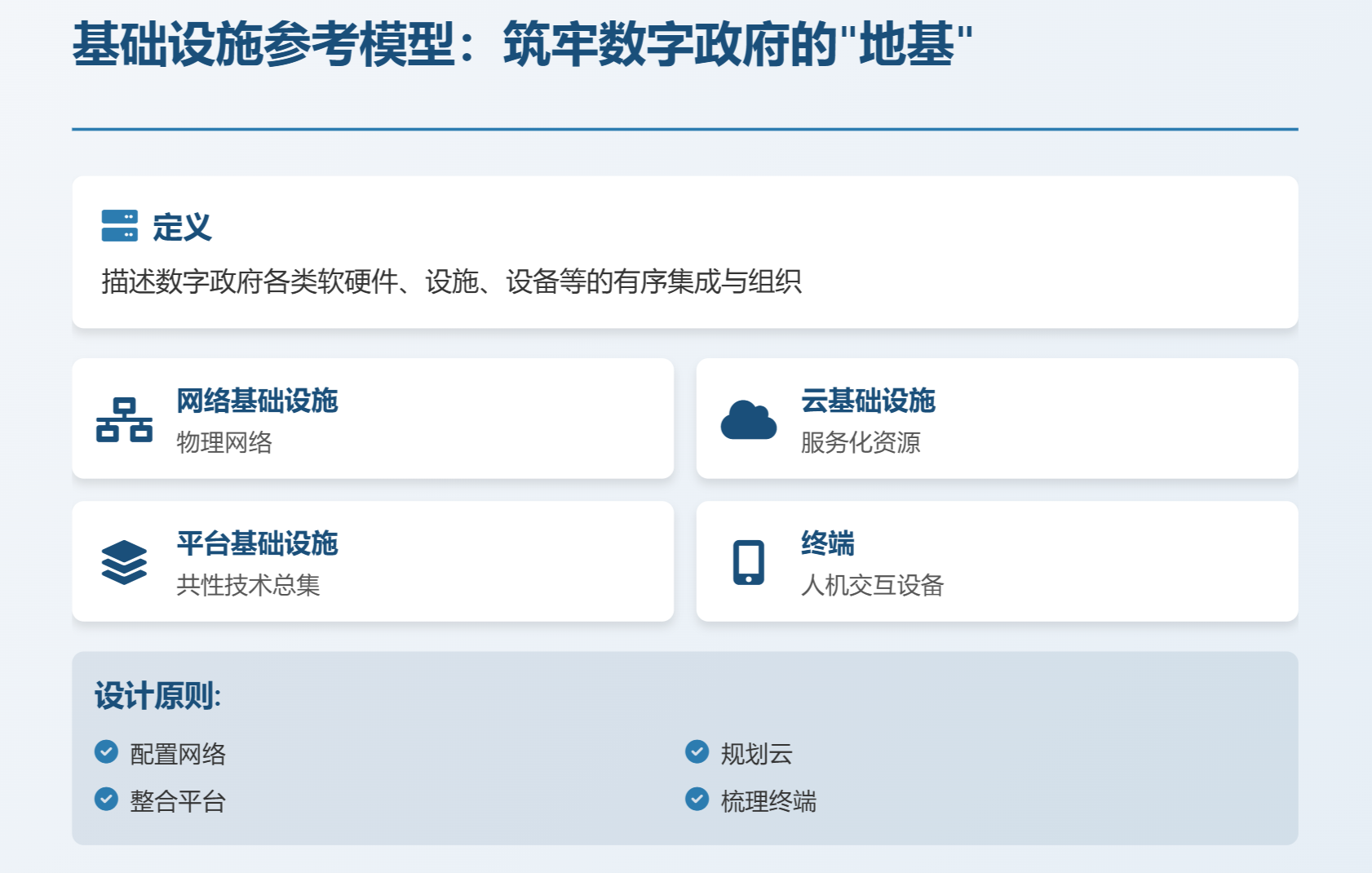Screen dimensions: 1372x873
Task: Click the 服务化资源 subtitle text
Action: [x=861, y=442]
